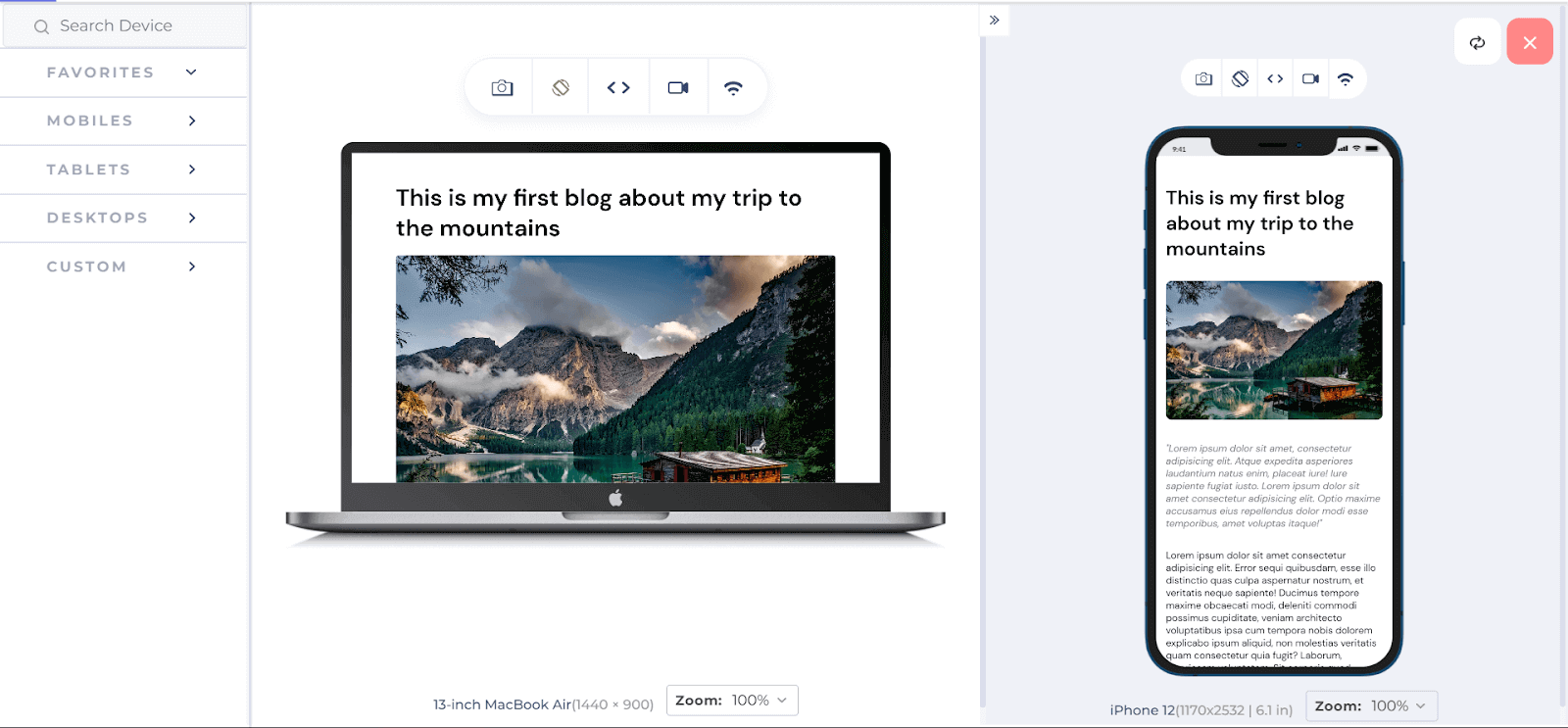
Task: Open dev tools for iPhone 12 preview
Action: (x=1275, y=79)
